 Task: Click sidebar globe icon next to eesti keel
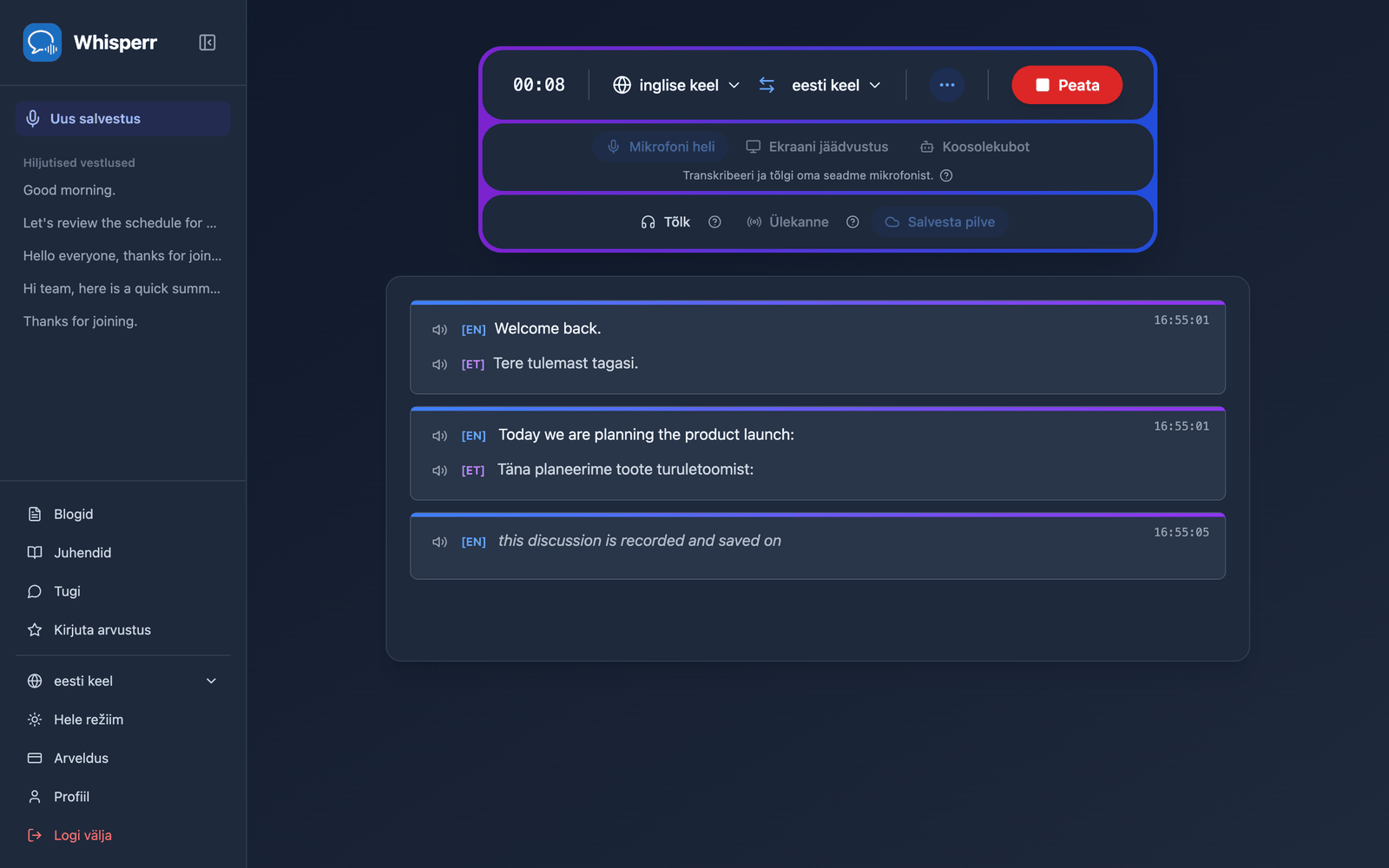tap(35, 681)
